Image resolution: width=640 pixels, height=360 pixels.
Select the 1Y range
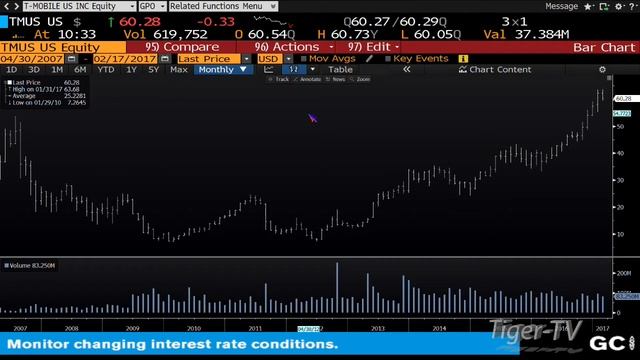tap(131, 70)
